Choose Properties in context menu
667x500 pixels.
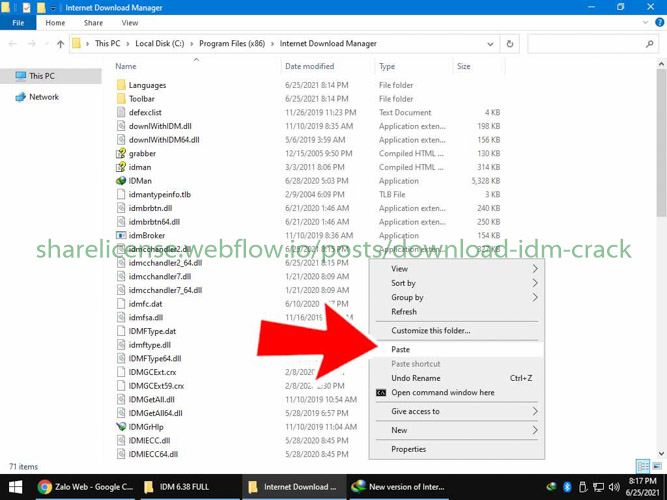[456, 449]
